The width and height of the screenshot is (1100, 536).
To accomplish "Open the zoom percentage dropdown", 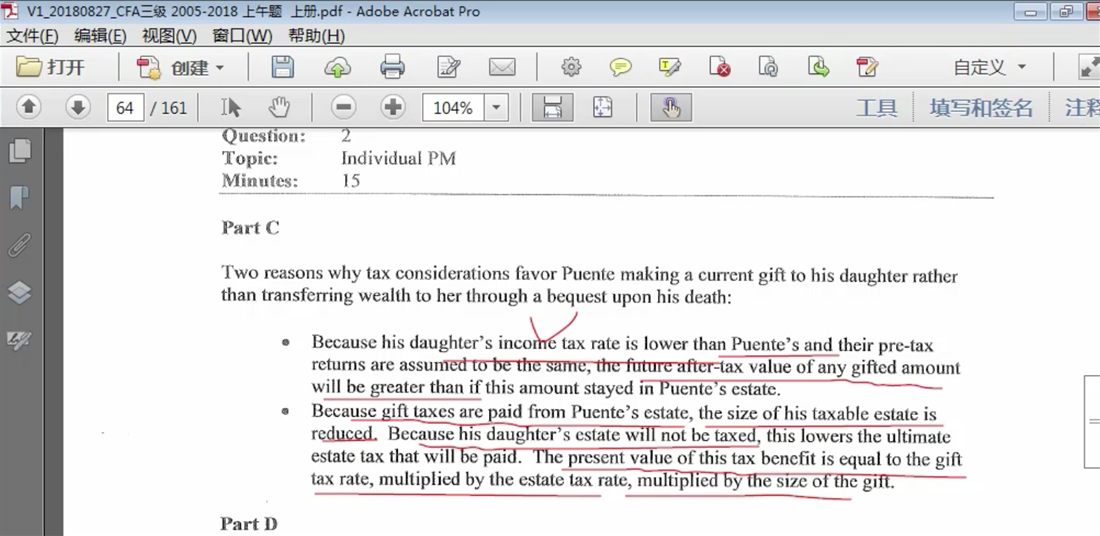I will 497,107.
